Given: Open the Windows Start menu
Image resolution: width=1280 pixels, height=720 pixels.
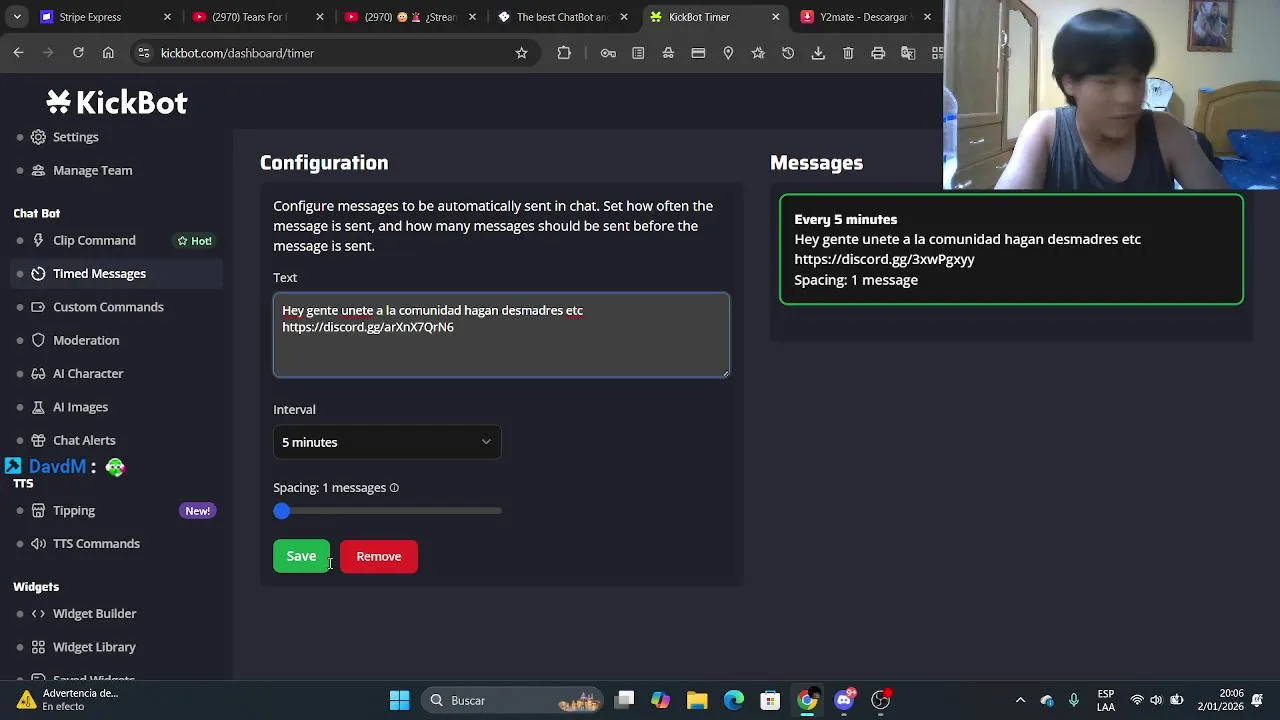Looking at the screenshot, I should click(399, 700).
